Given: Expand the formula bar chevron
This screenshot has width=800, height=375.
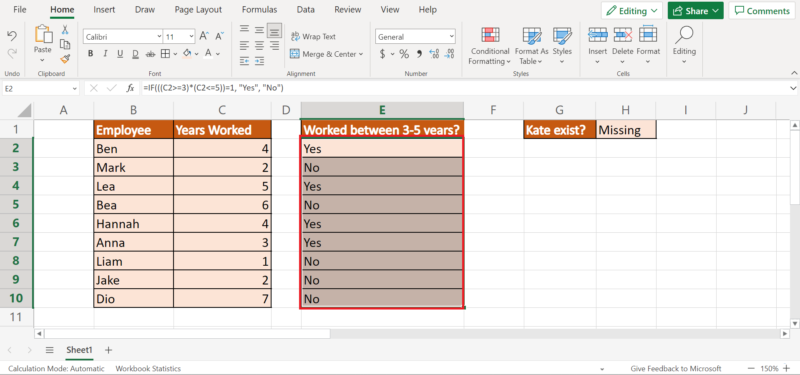Looking at the screenshot, I should tap(793, 88).
